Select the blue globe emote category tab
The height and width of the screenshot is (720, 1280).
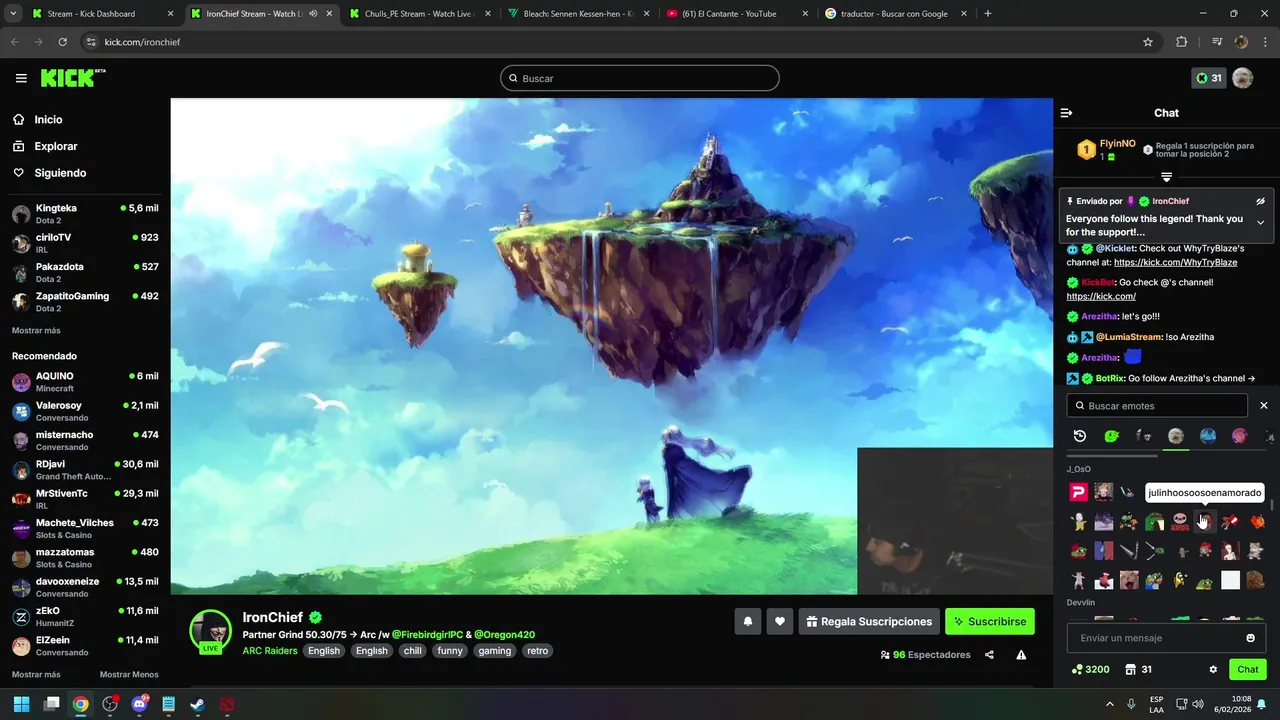click(x=1208, y=436)
